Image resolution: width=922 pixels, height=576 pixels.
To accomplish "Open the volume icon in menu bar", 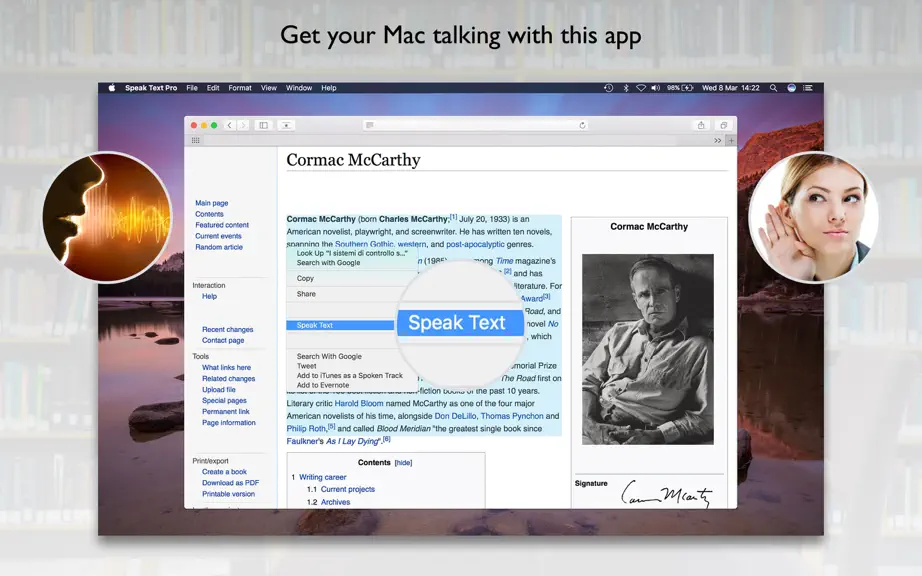I will [655, 88].
